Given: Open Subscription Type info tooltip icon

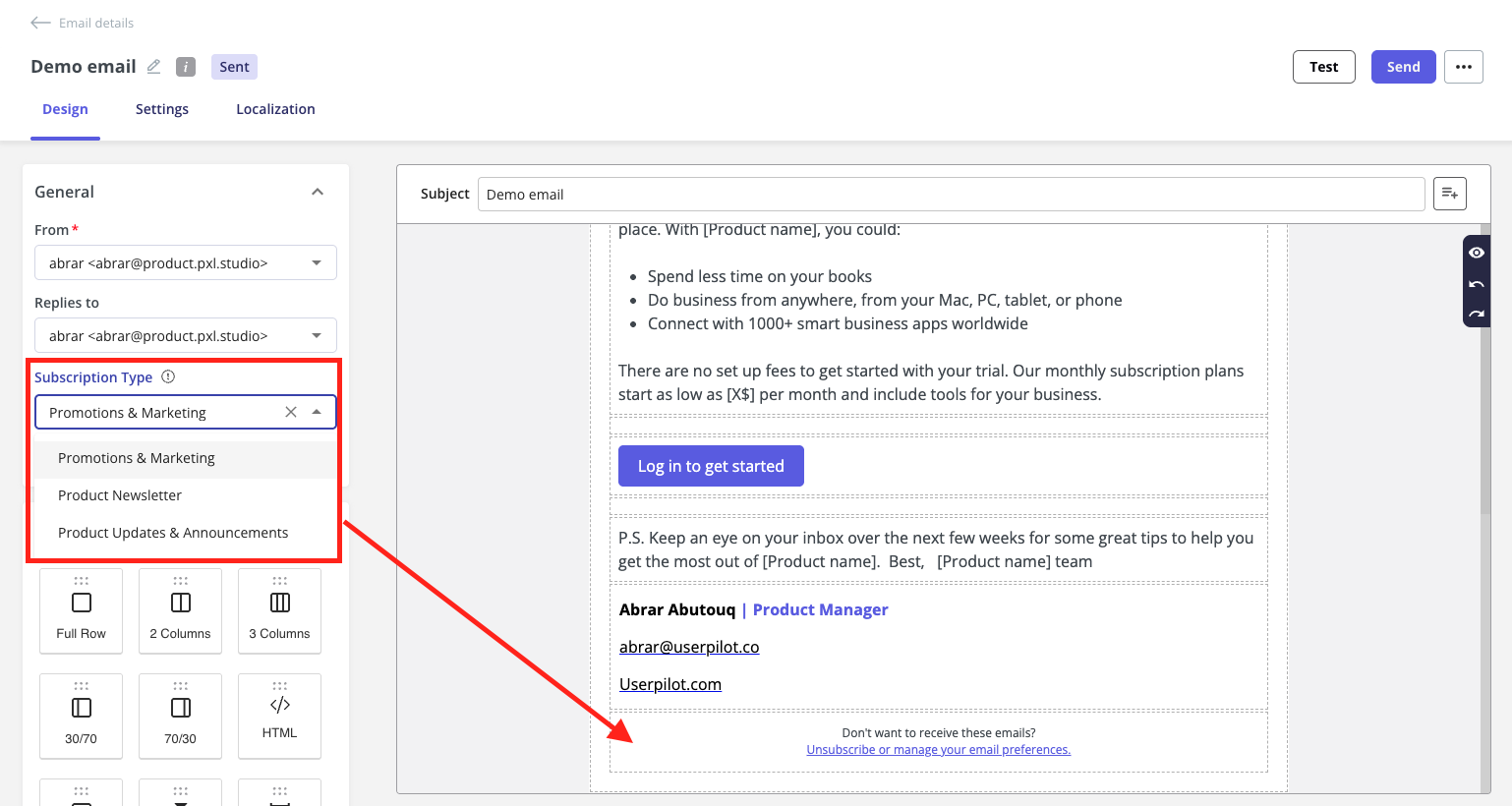Looking at the screenshot, I should 168,376.
